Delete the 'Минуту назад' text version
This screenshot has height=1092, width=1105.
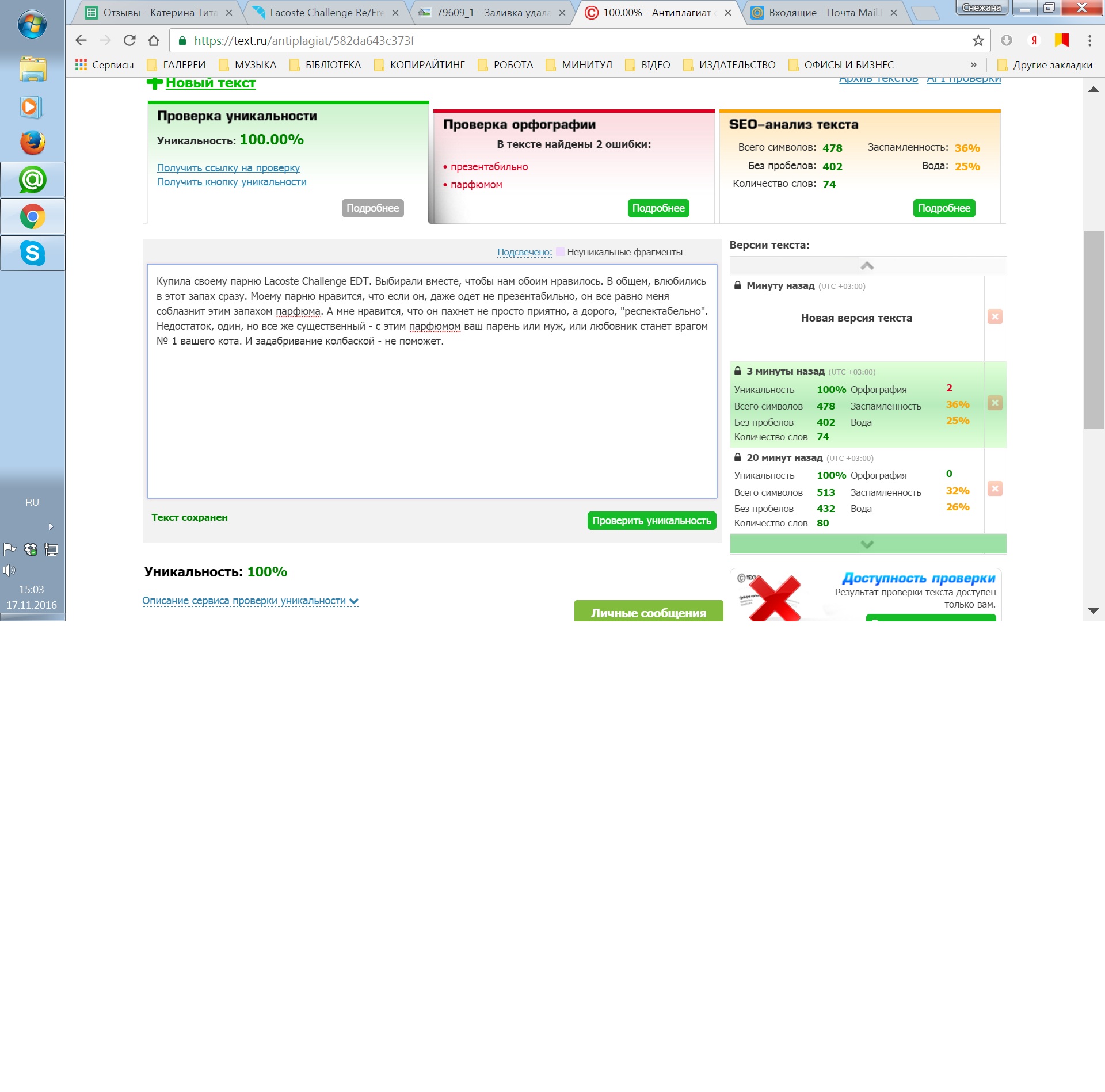point(995,316)
